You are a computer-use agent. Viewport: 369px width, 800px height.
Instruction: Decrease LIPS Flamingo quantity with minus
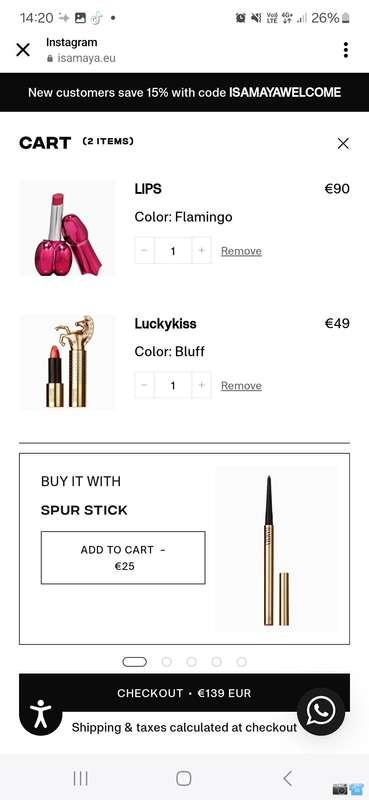[x=144, y=251]
